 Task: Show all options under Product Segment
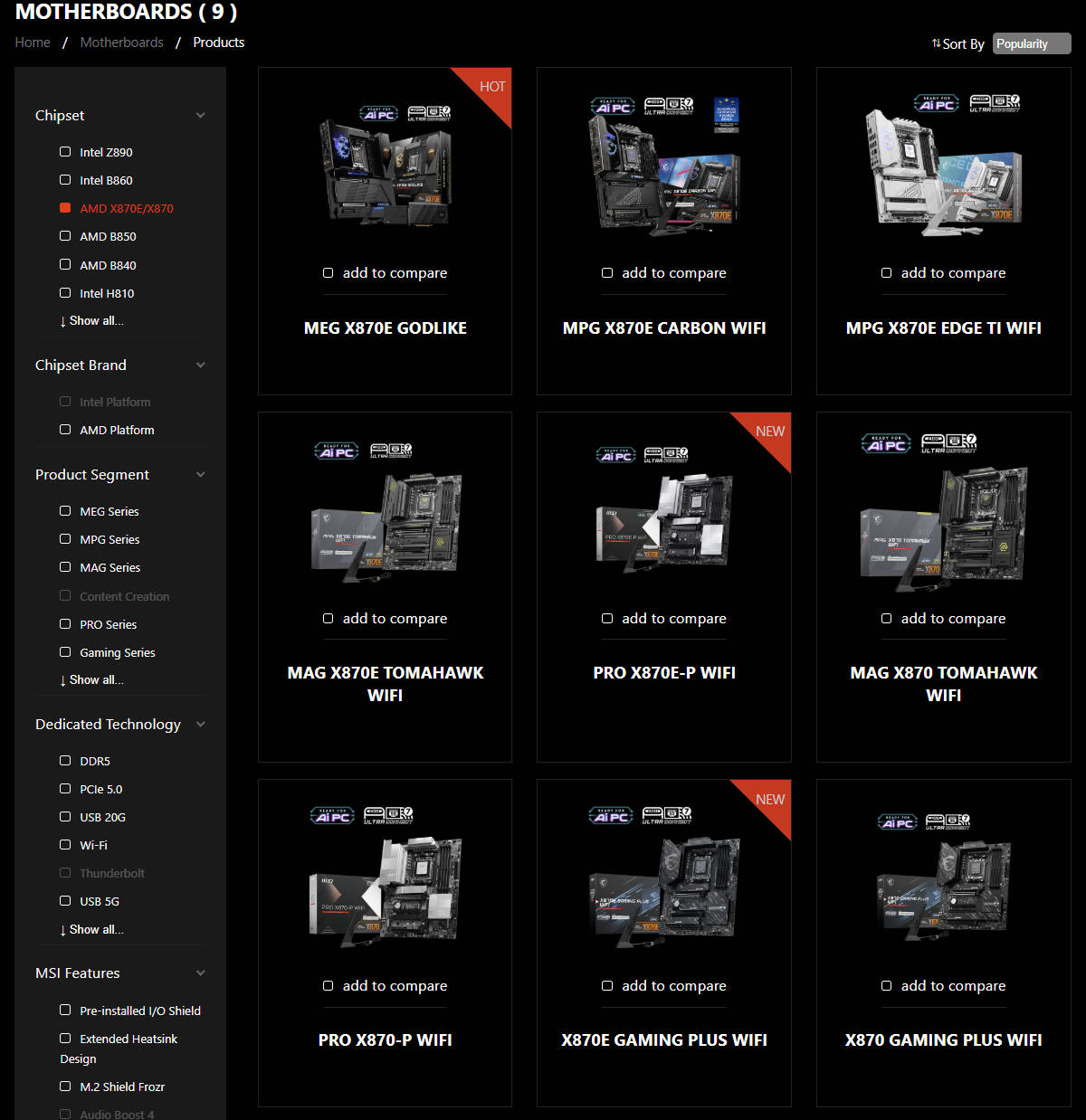pyautogui.click(x=92, y=680)
